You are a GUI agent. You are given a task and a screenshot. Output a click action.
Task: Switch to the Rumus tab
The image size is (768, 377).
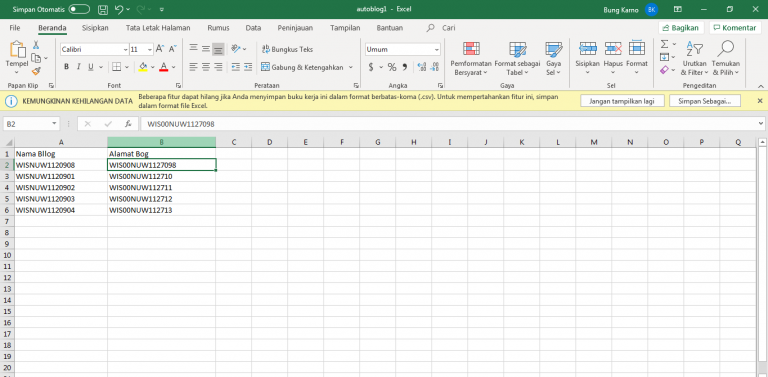pos(218,28)
